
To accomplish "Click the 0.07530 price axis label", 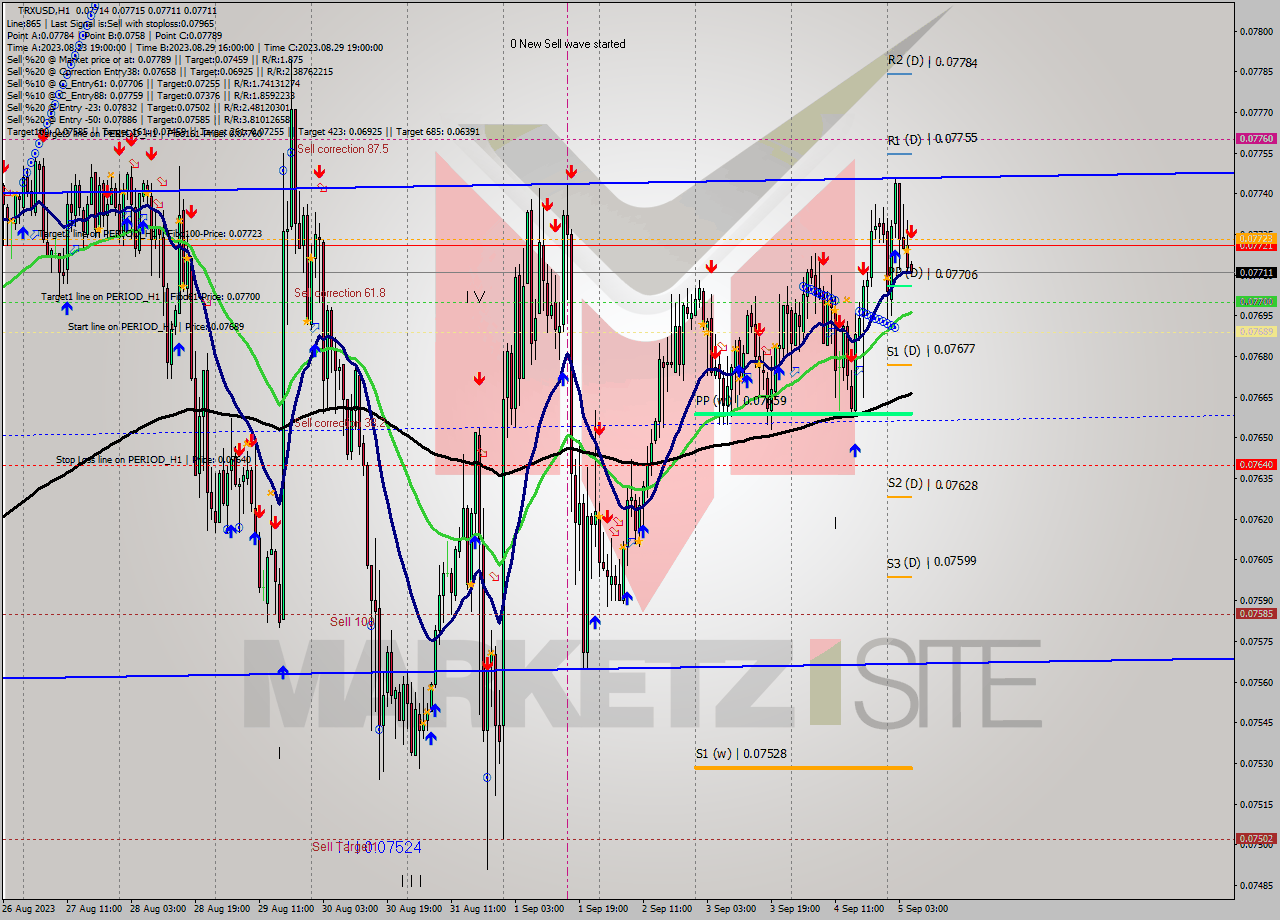I will click(1256, 763).
